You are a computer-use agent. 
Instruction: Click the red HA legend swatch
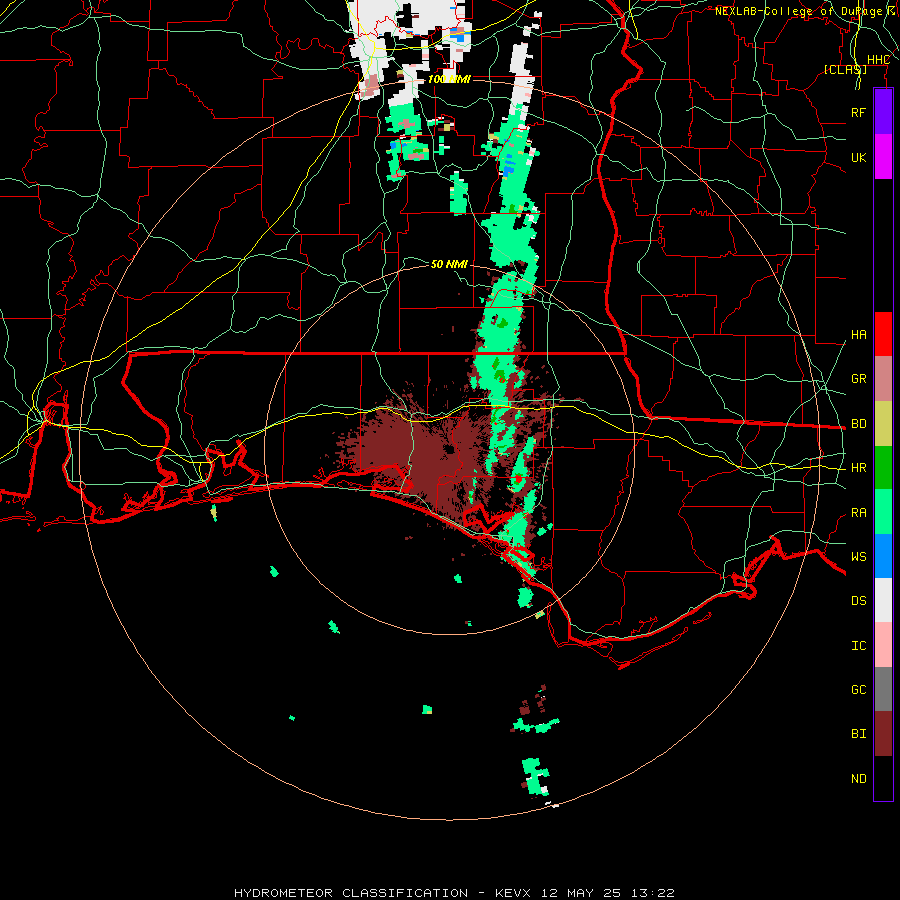883,334
